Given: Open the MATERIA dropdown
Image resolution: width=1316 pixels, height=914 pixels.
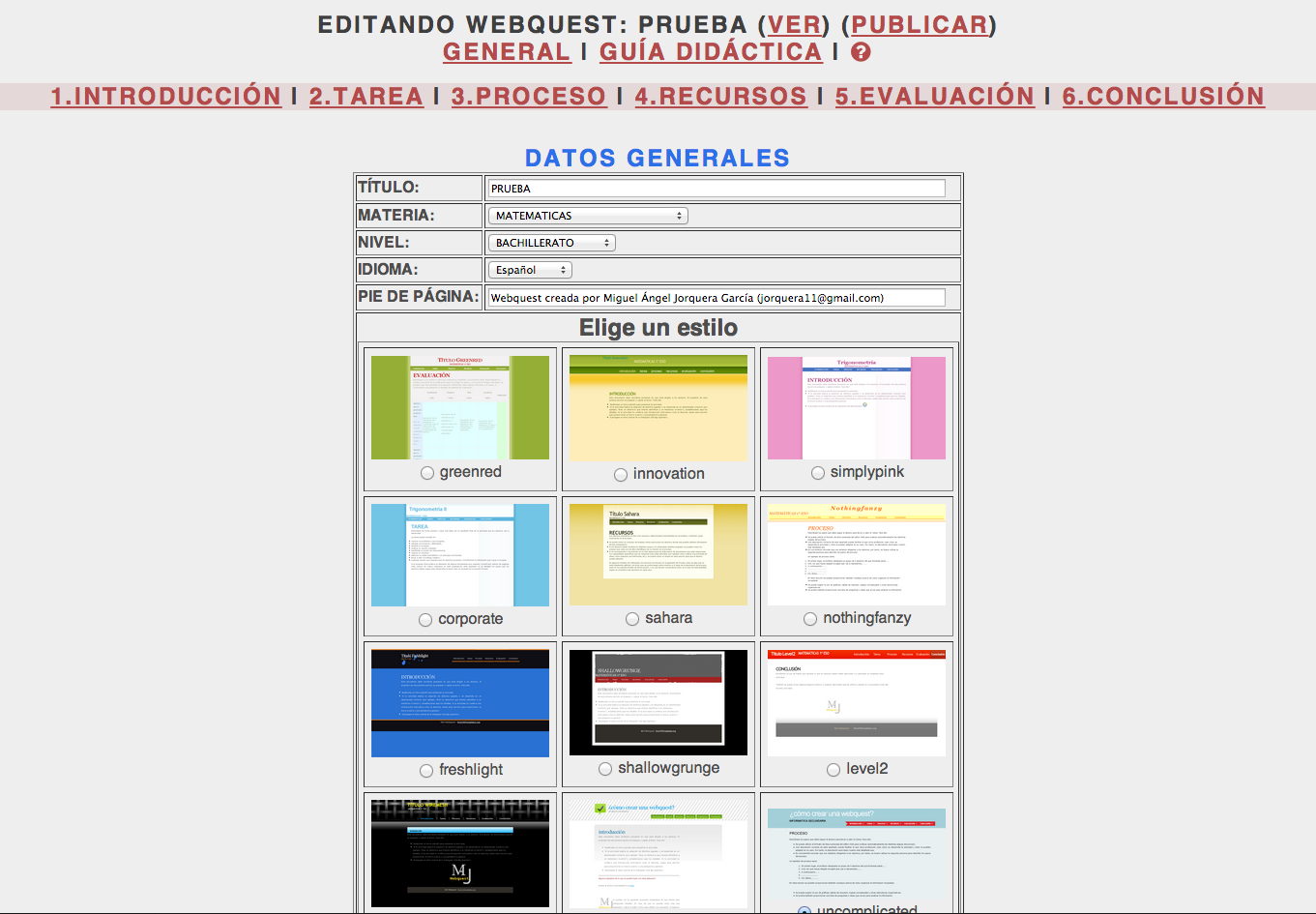Looking at the screenshot, I should [x=588, y=216].
